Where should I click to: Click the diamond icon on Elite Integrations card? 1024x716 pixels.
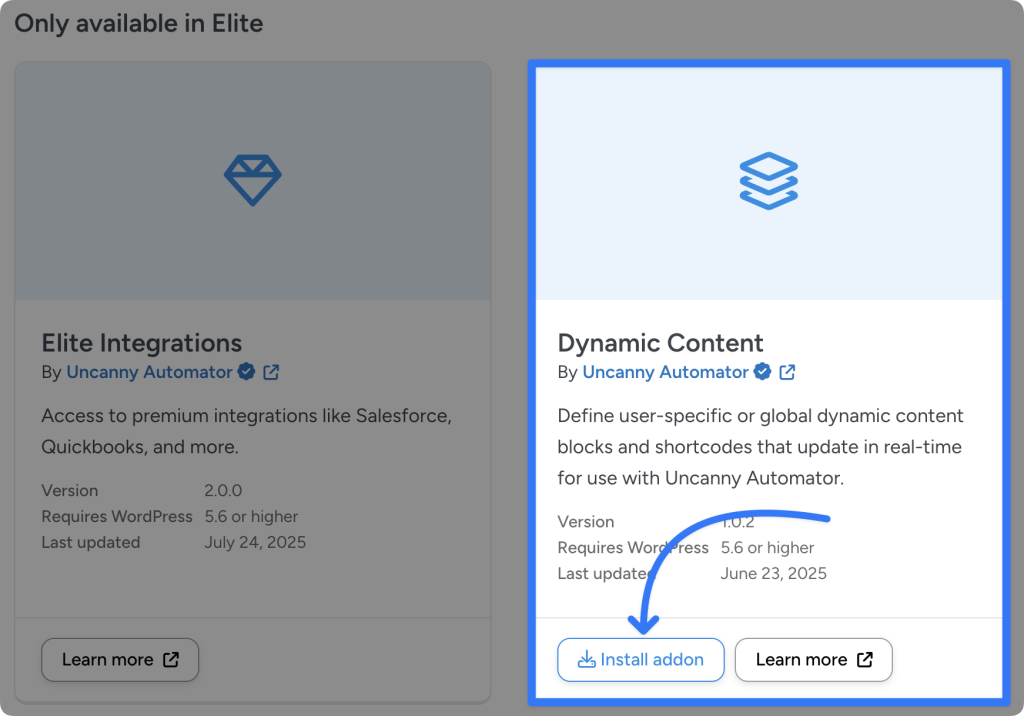(x=253, y=180)
